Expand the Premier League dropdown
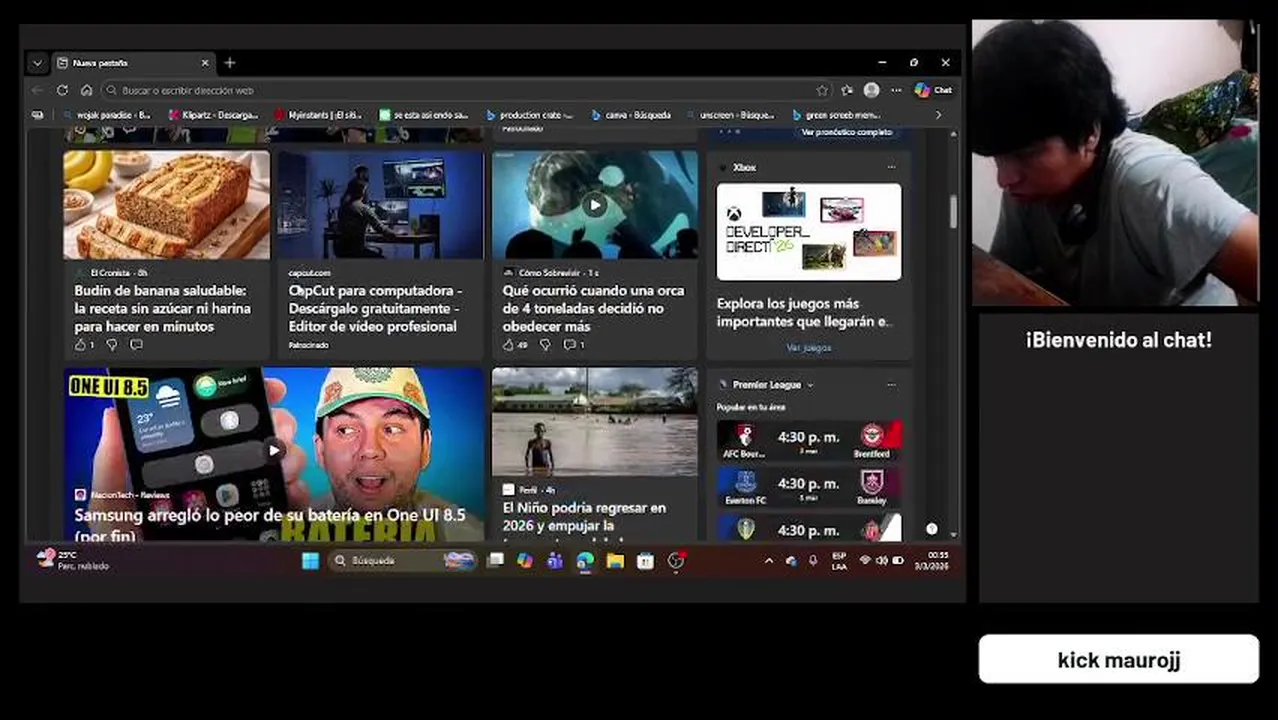 click(x=810, y=385)
